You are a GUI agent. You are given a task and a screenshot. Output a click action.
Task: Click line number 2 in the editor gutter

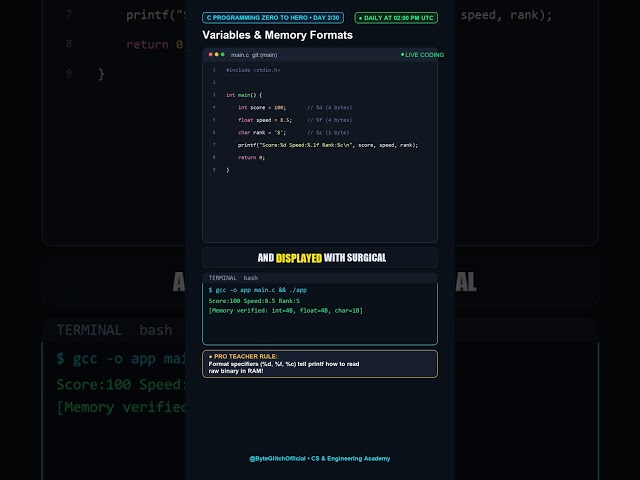click(x=214, y=82)
